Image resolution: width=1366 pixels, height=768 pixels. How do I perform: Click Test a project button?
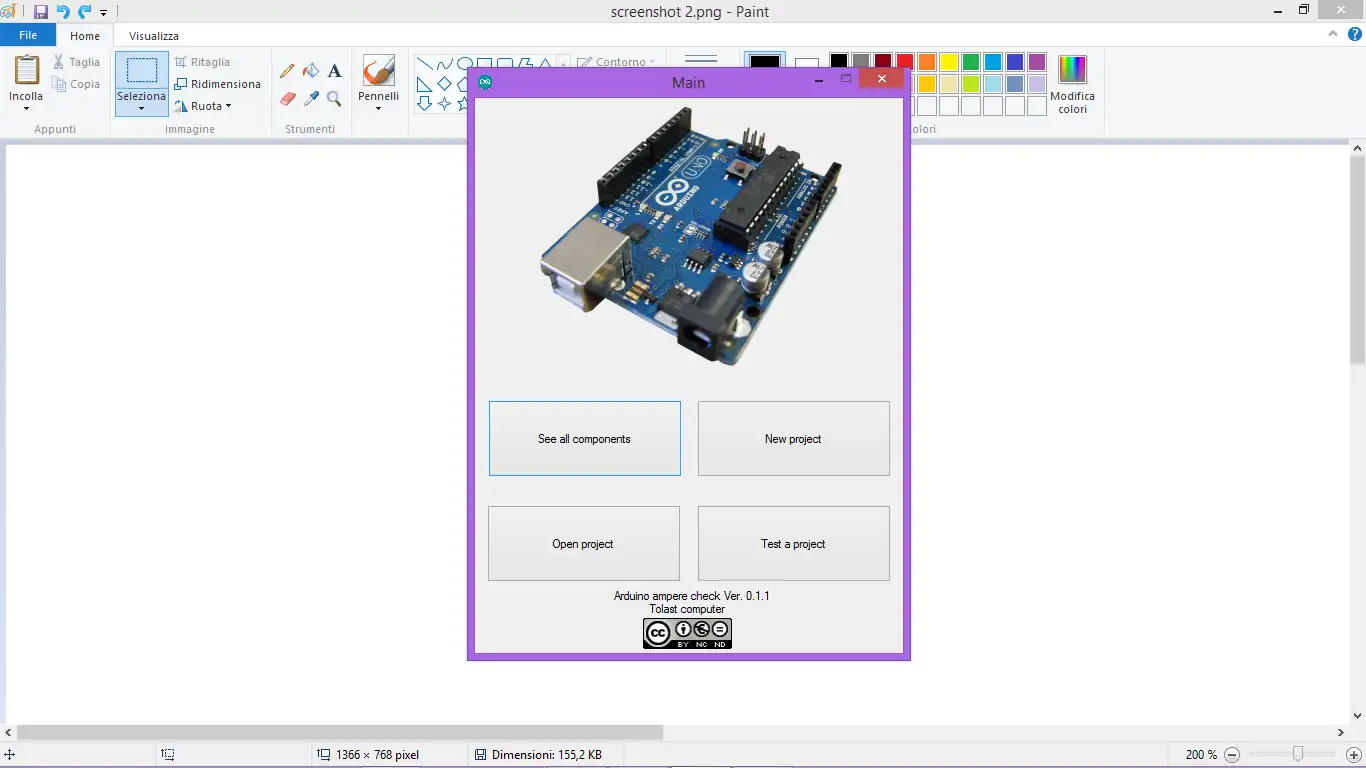coord(793,544)
